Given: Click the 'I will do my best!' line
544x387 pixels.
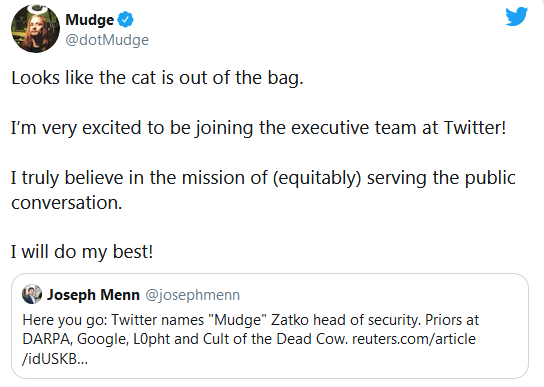Looking at the screenshot, I should [x=82, y=252].
